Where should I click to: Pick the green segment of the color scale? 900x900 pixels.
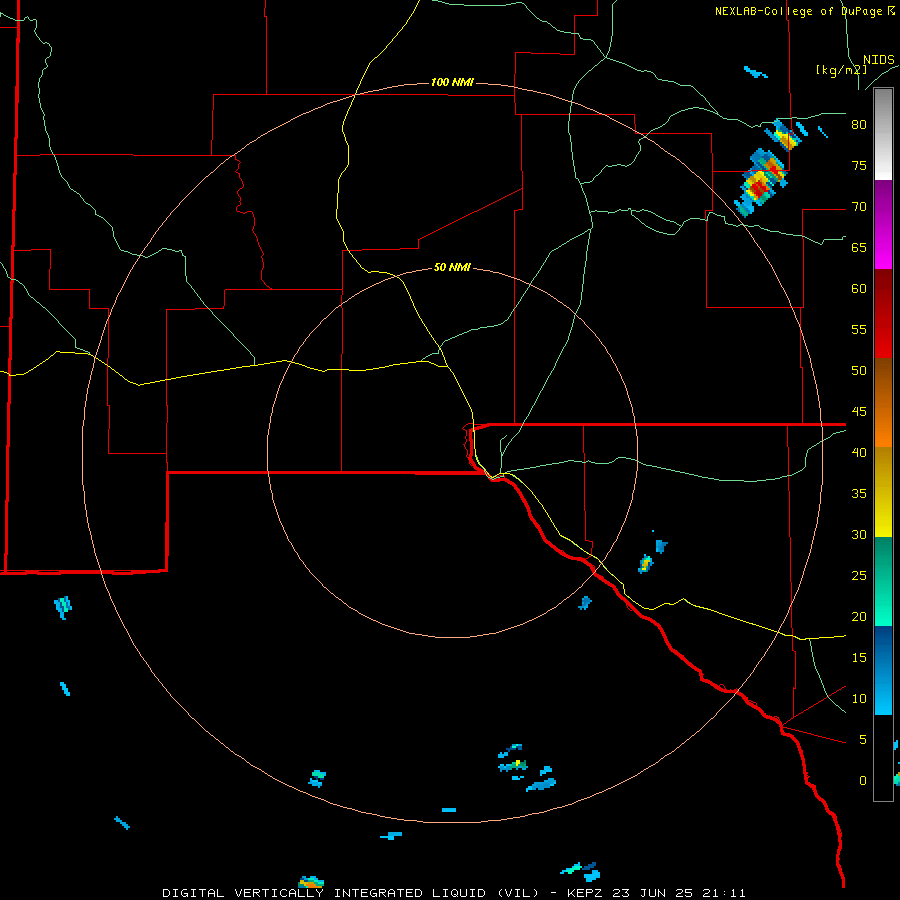point(883,581)
